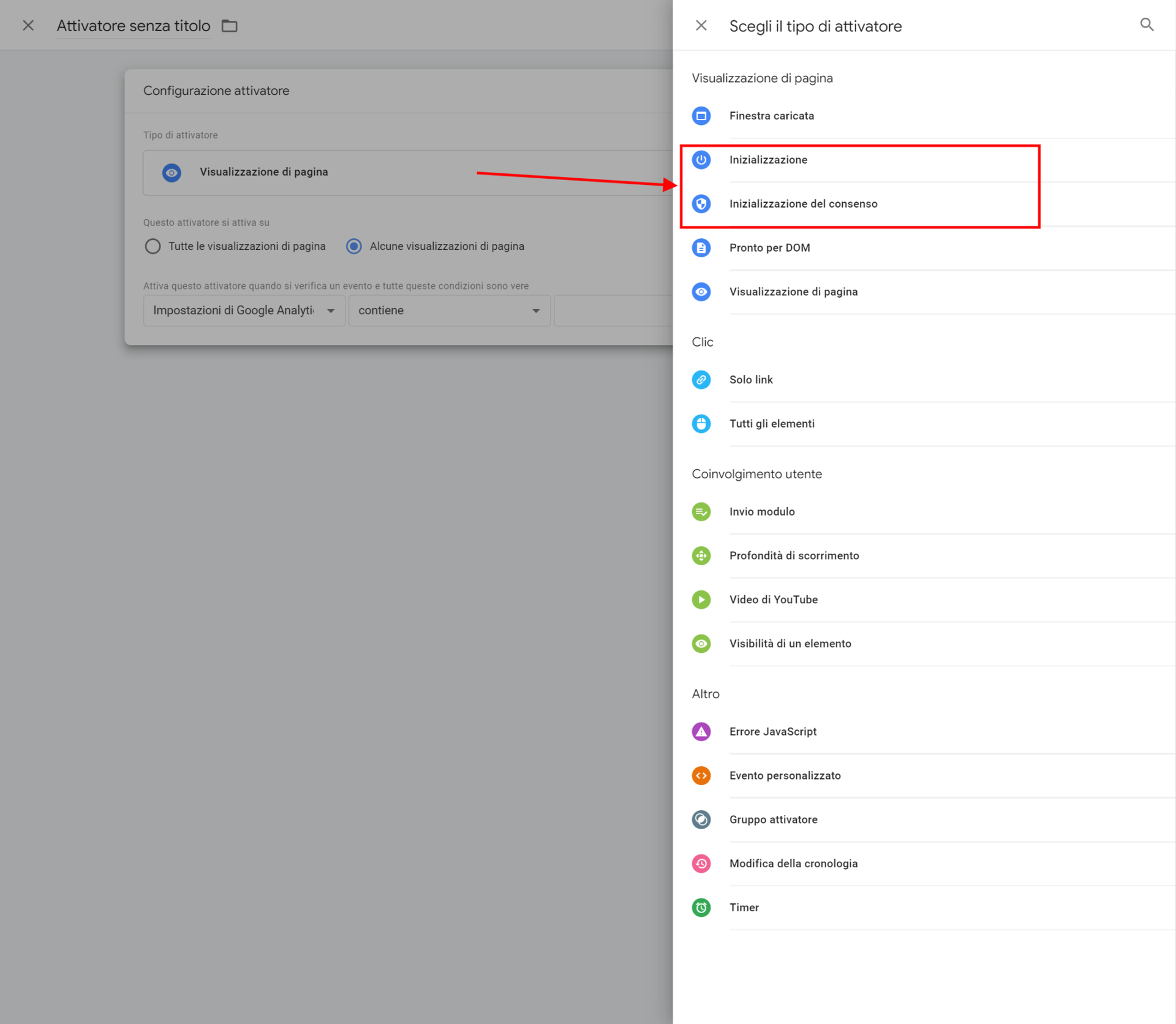Viewport: 1176px width, 1024px height.
Task: Expand the contiene operator dropdown
Action: tap(449, 311)
